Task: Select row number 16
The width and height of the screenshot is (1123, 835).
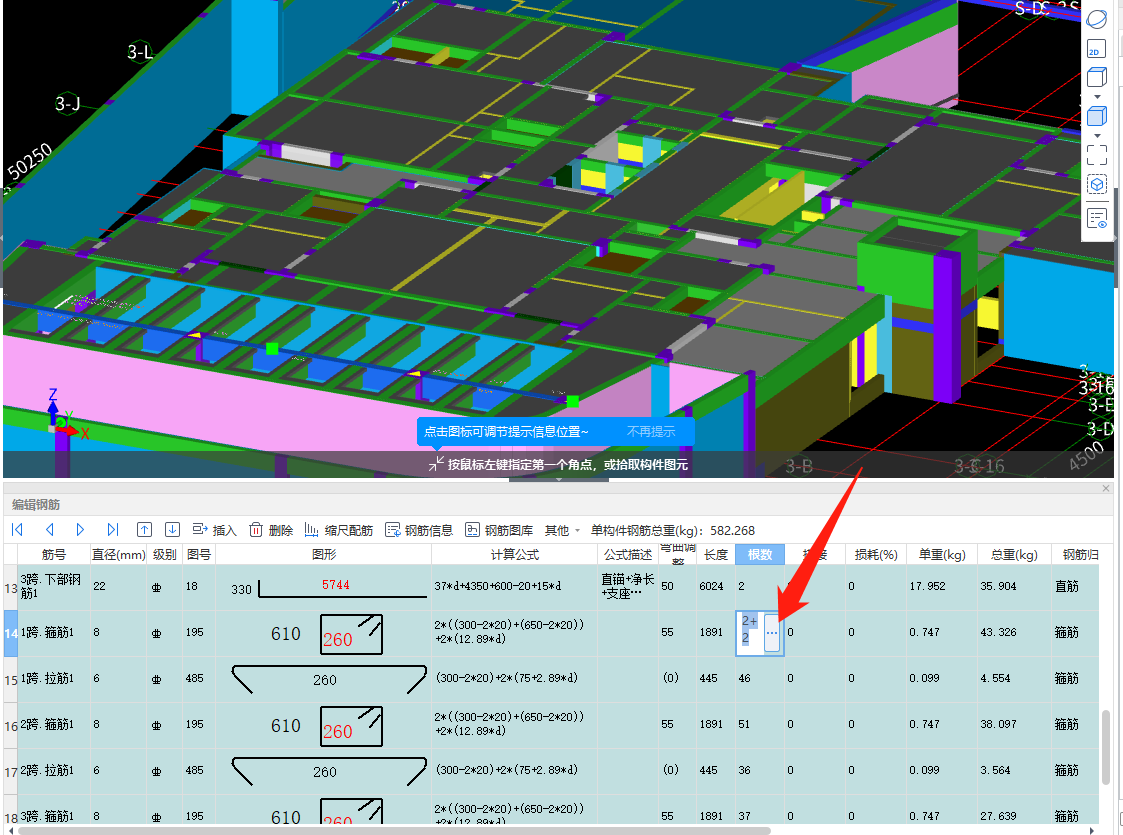Action: click(11, 725)
